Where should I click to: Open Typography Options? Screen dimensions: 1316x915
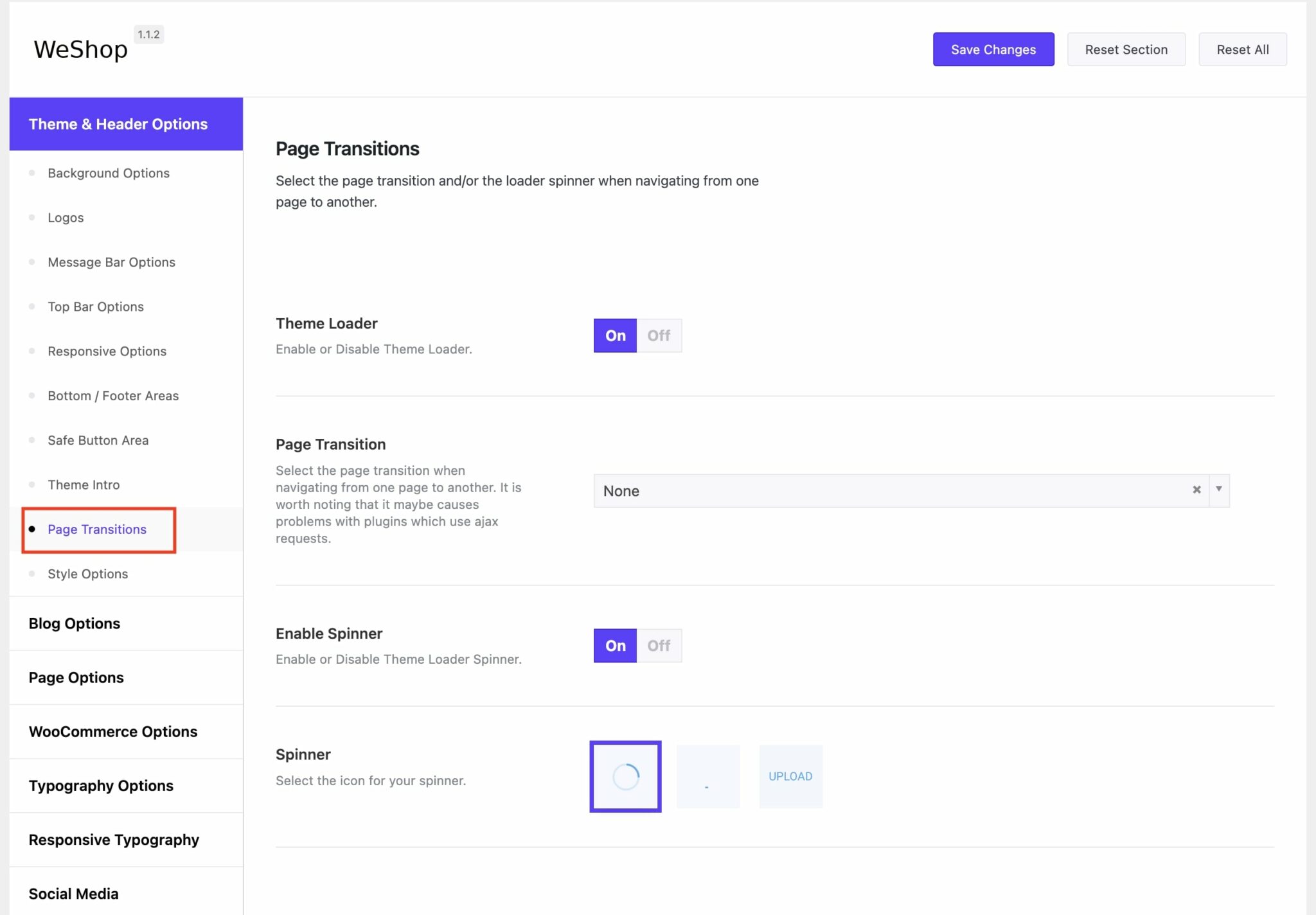101,785
